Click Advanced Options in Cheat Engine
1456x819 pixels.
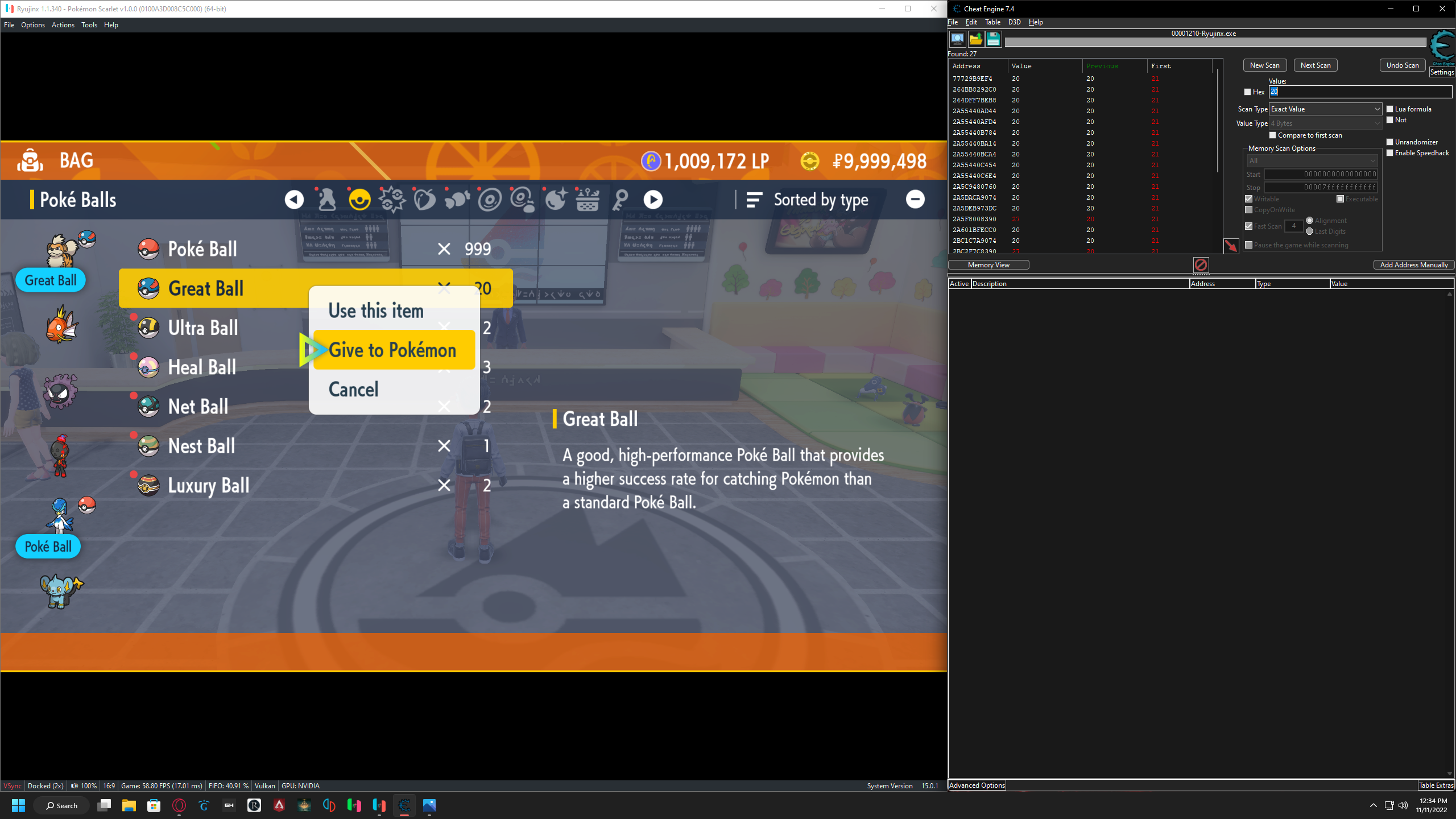[x=977, y=785]
